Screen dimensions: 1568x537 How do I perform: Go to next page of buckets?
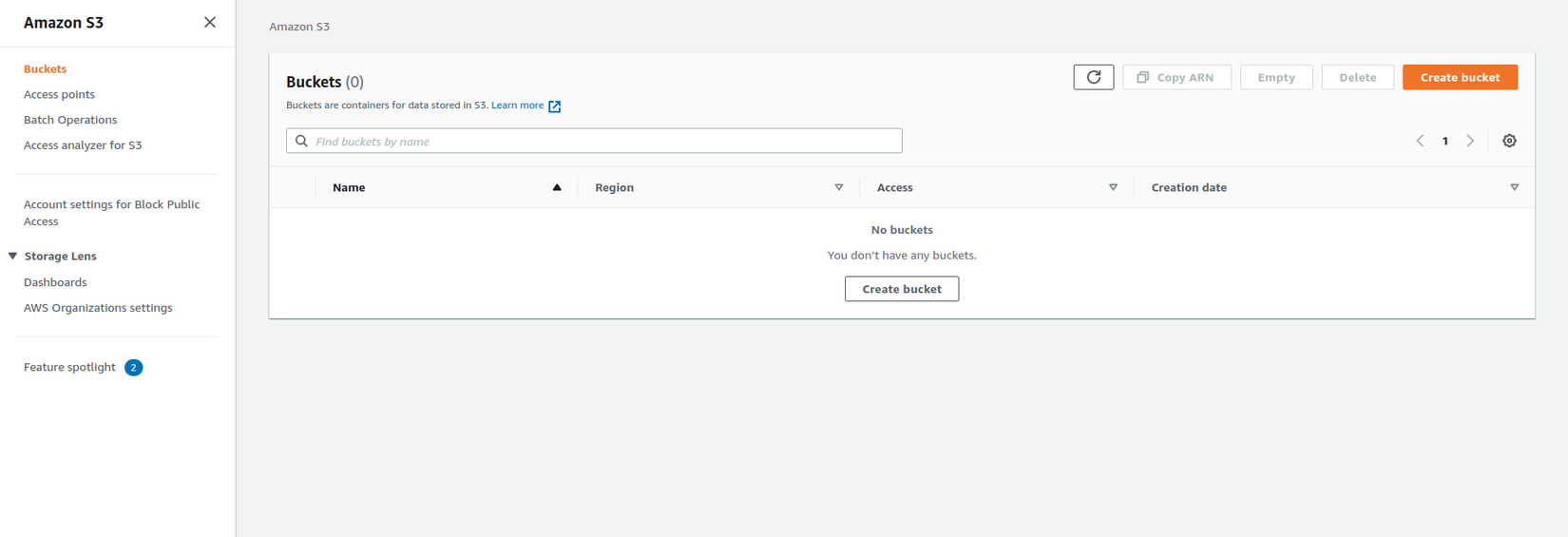[x=1470, y=141]
